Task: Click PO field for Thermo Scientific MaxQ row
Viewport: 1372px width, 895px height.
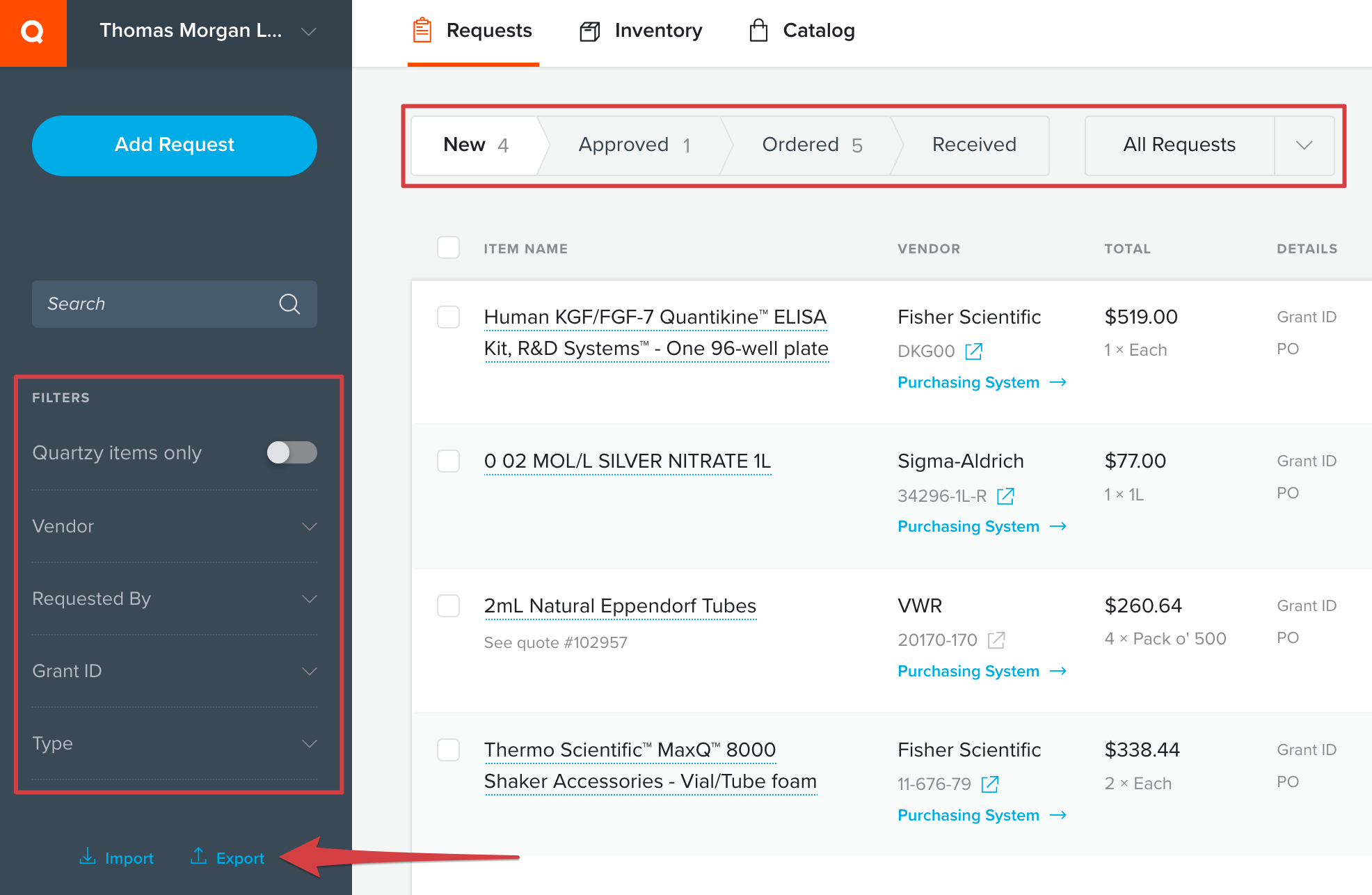Action: pos(1288,782)
